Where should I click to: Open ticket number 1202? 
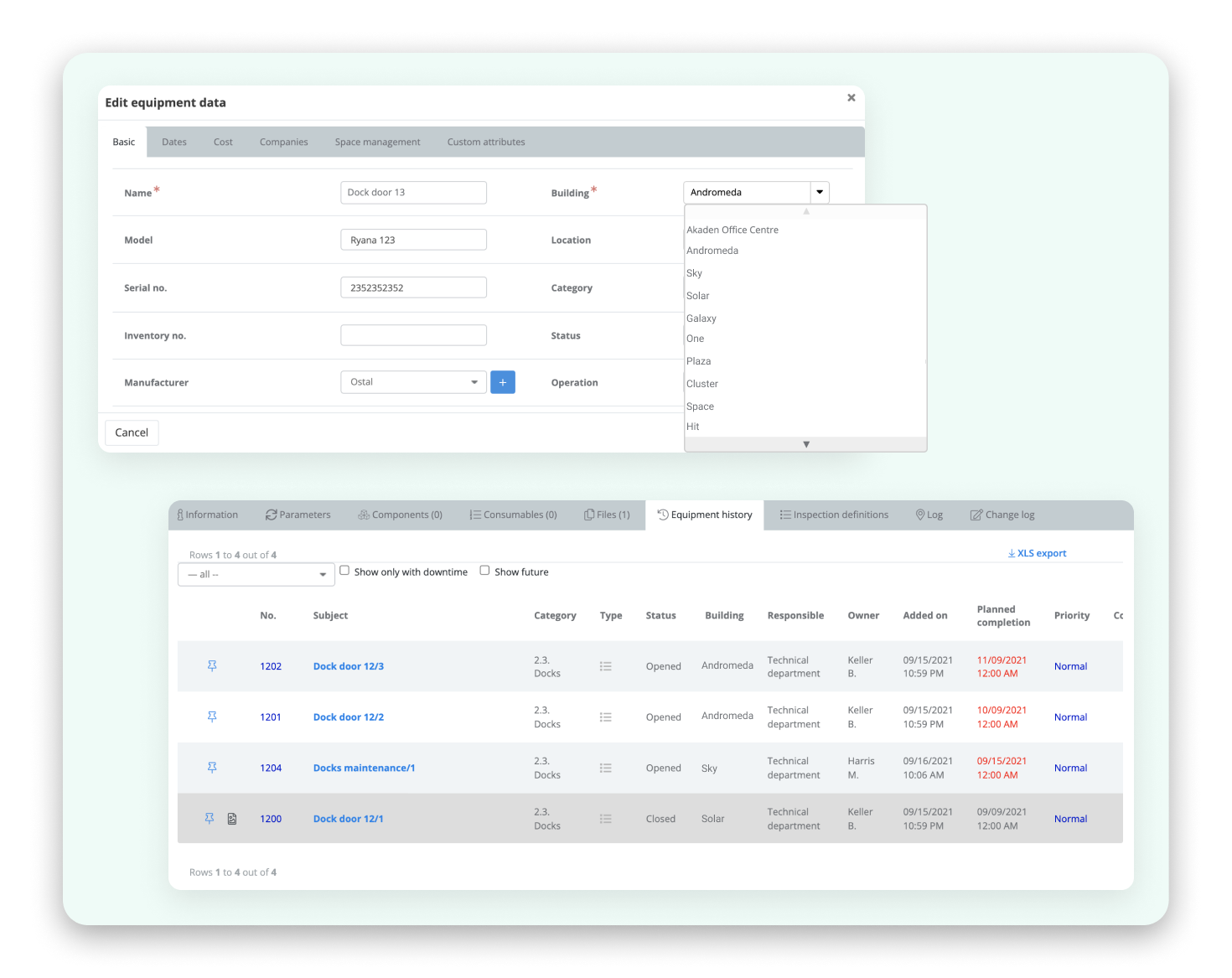coord(271,666)
